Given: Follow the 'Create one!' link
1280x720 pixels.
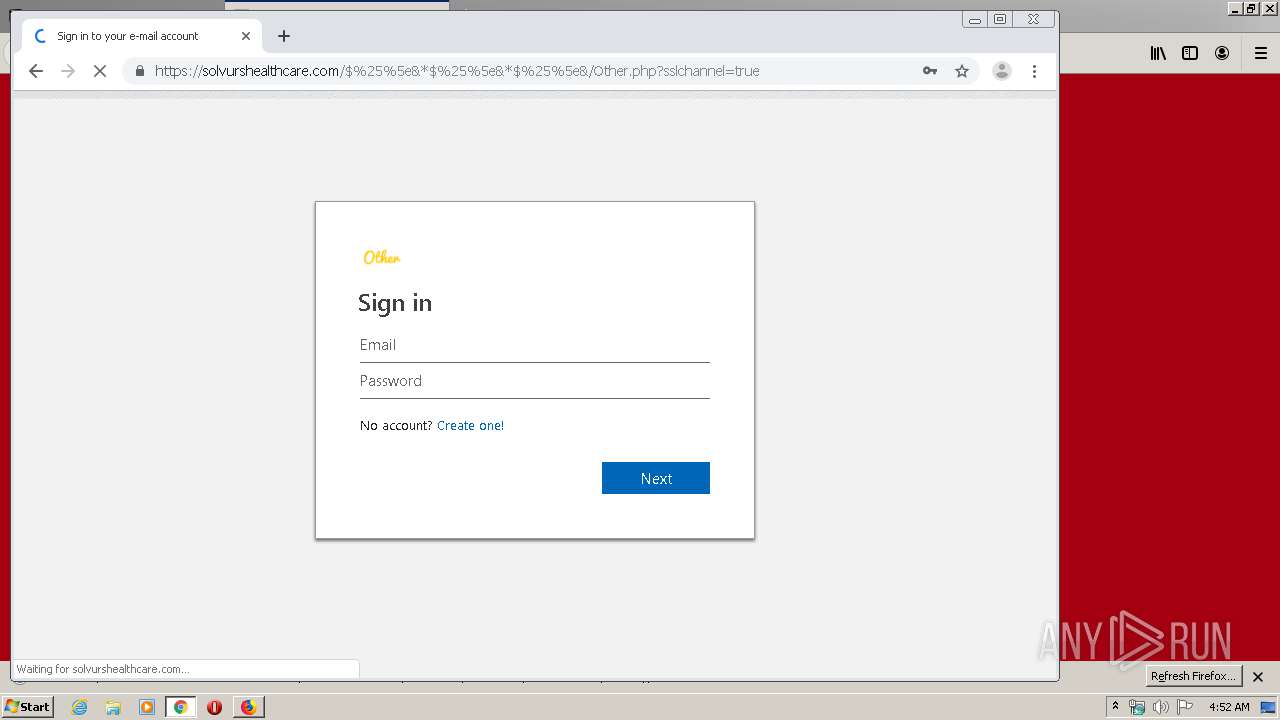Looking at the screenshot, I should [470, 425].
